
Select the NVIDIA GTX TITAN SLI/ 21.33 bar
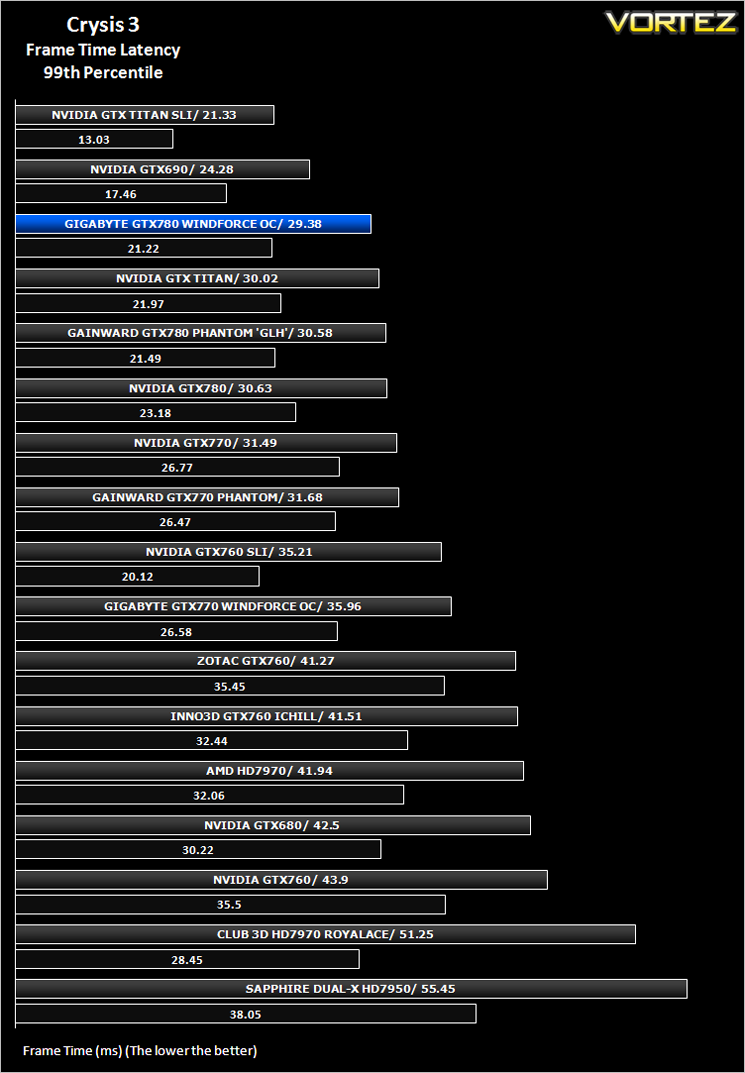[144, 115]
